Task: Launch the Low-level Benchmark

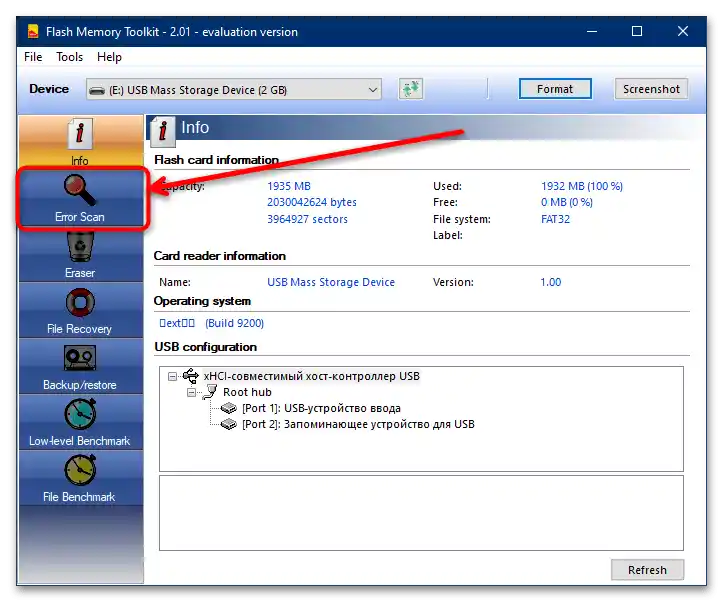Action: click(80, 423)
